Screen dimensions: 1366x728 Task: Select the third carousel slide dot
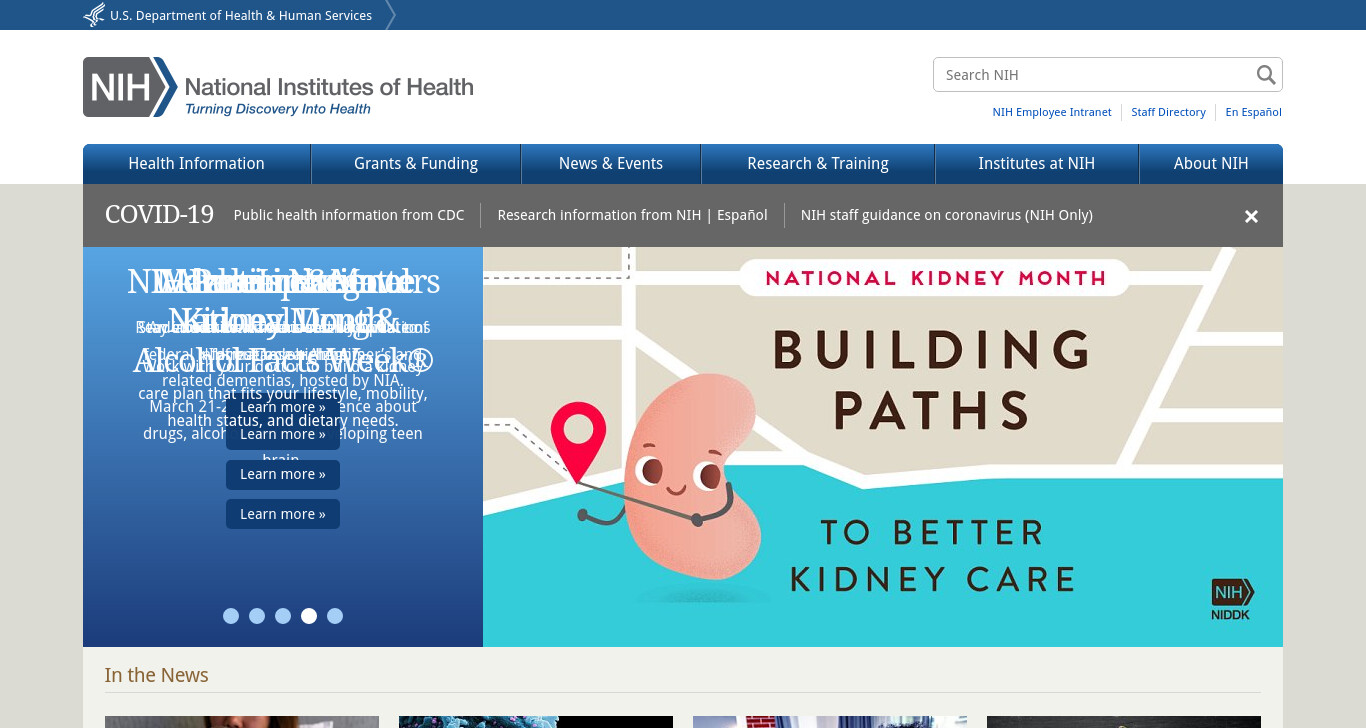point(283,616)
